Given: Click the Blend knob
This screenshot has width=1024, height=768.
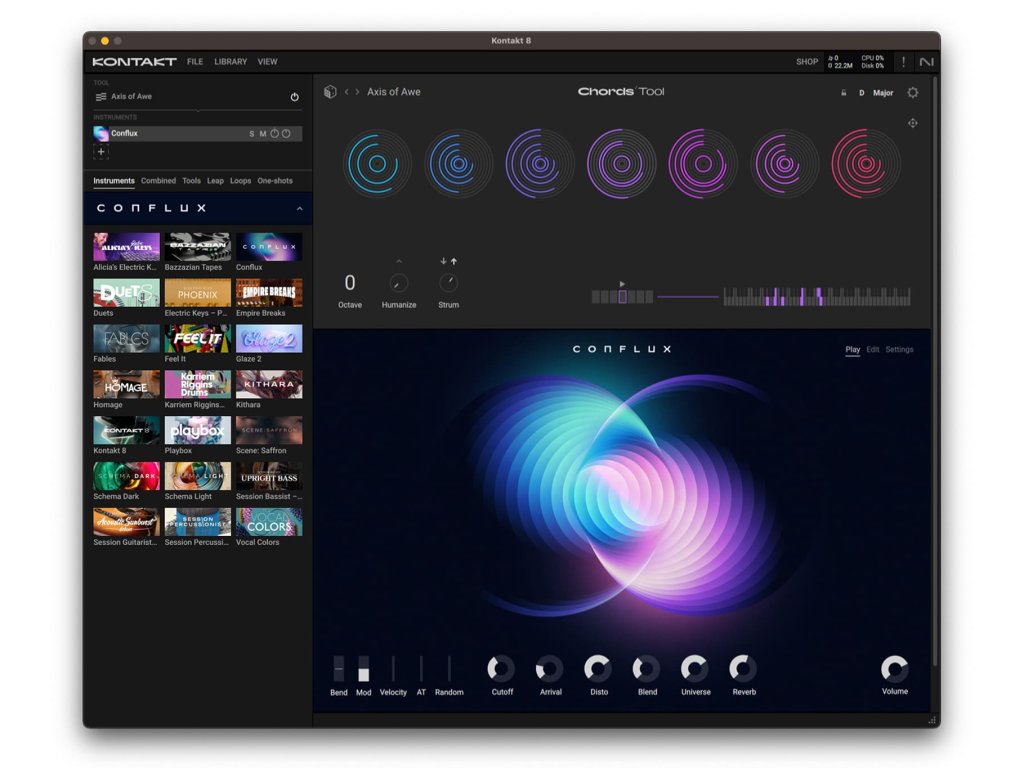Looking at the screenshot, I should pos(646,669).
